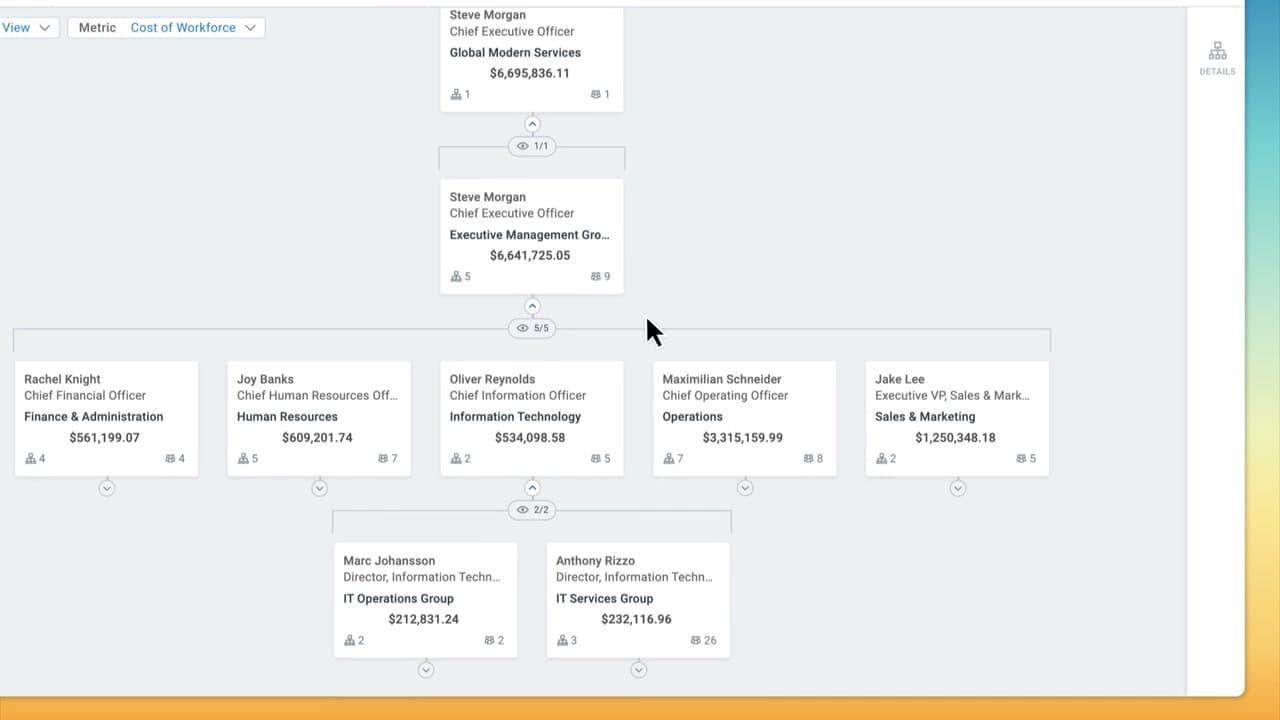This screenshot has height=720, width=1280.
Task: Click headcount icon on Executive Management card
Action: click(x=596, y=277)
